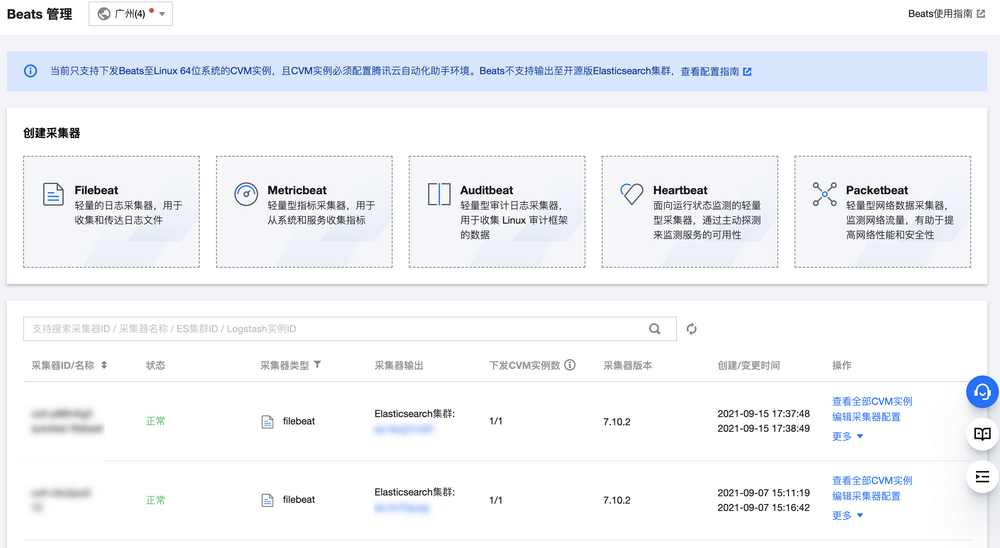Click the Heartbeat heart icon
This screenshot has width=1000, height=548.
tap(632, 194)
